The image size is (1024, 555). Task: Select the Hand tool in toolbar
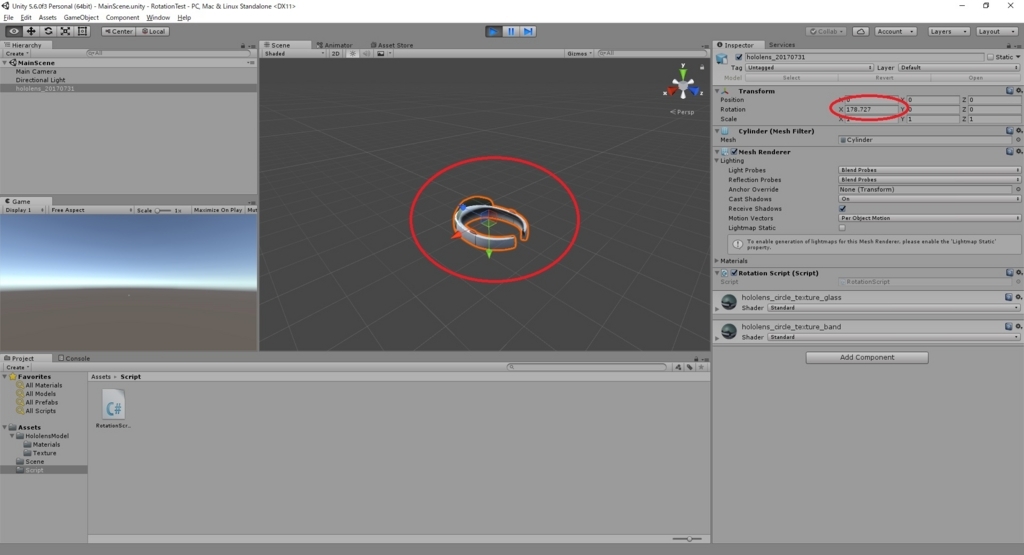coord(13,31)
